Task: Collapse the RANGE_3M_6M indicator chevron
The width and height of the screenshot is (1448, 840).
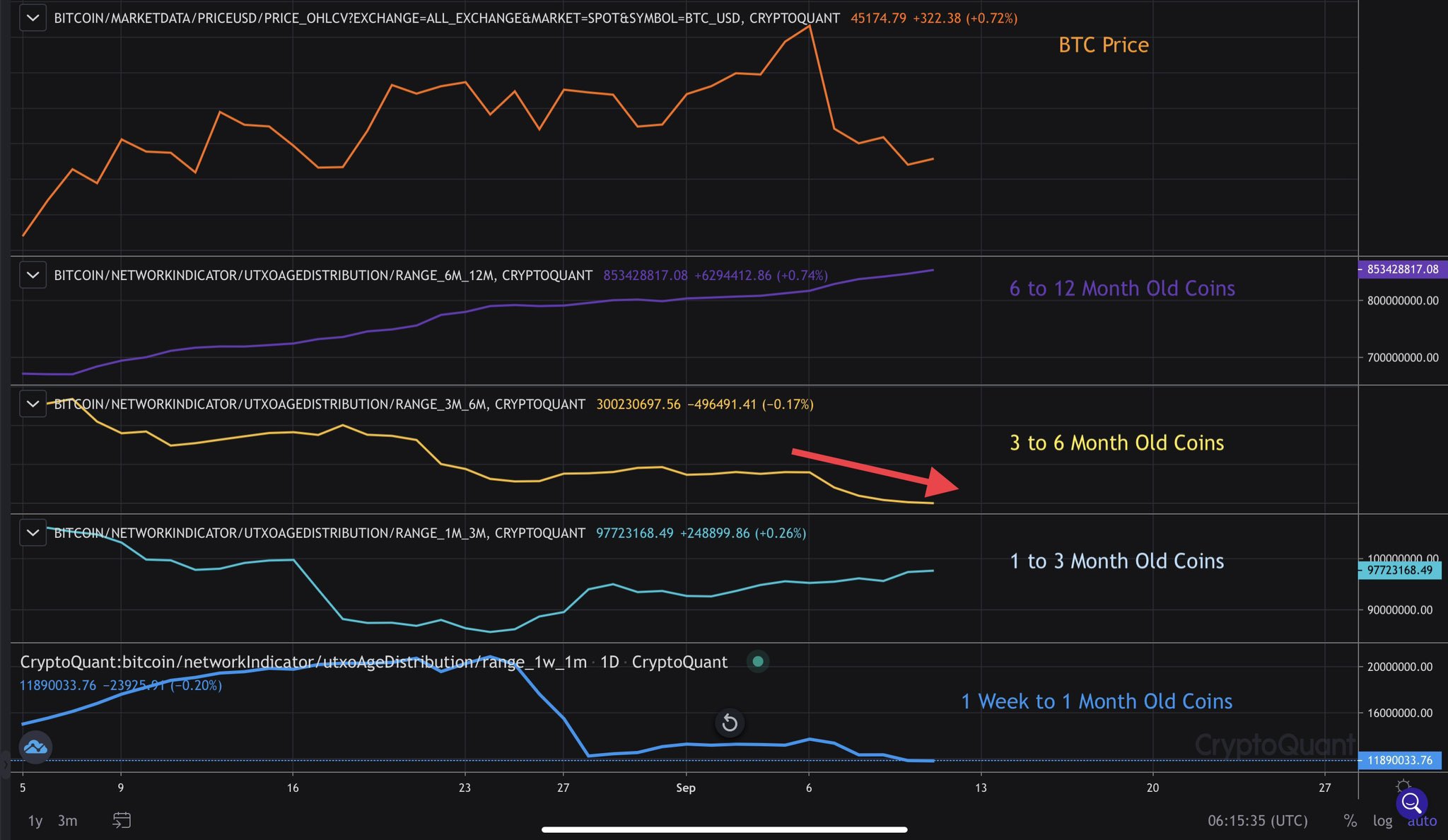Action: 33,404
